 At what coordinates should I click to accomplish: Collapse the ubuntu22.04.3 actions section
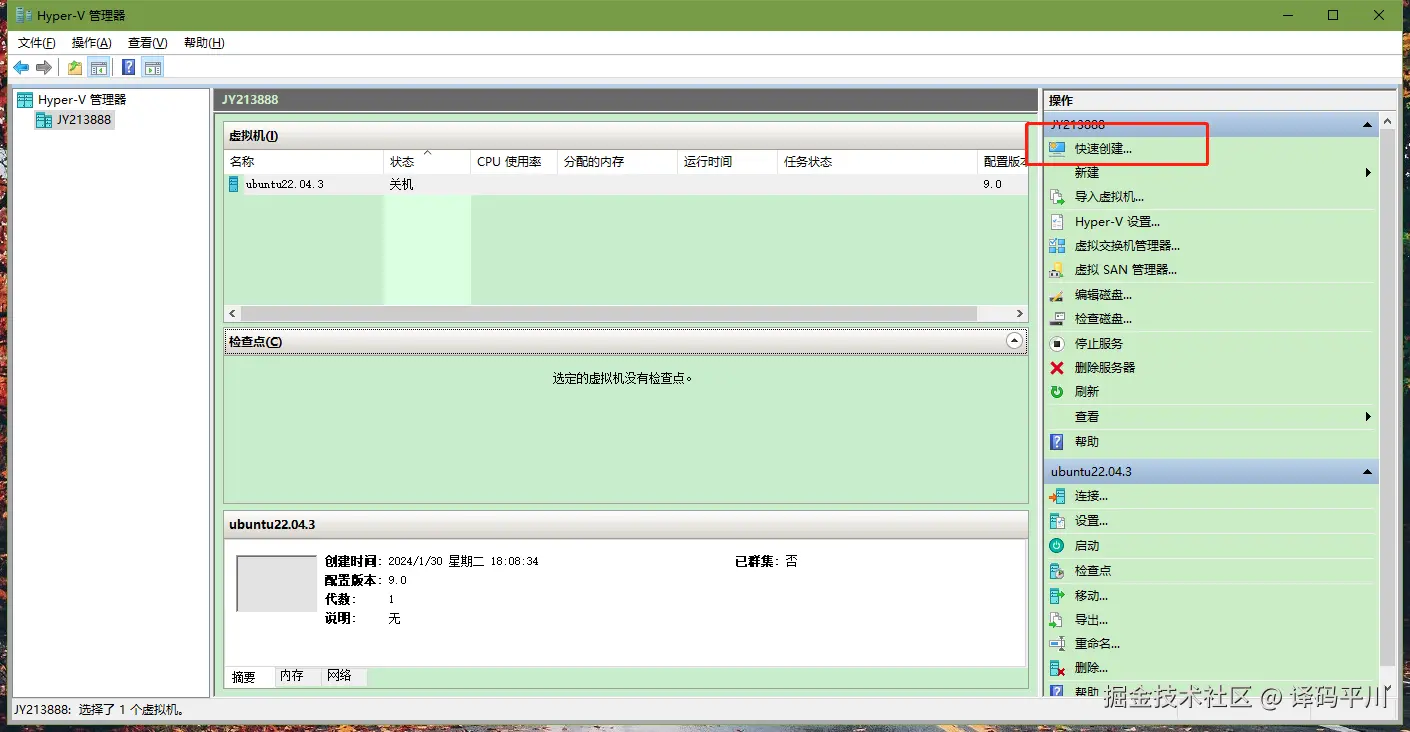click(x=1367, y=471)
